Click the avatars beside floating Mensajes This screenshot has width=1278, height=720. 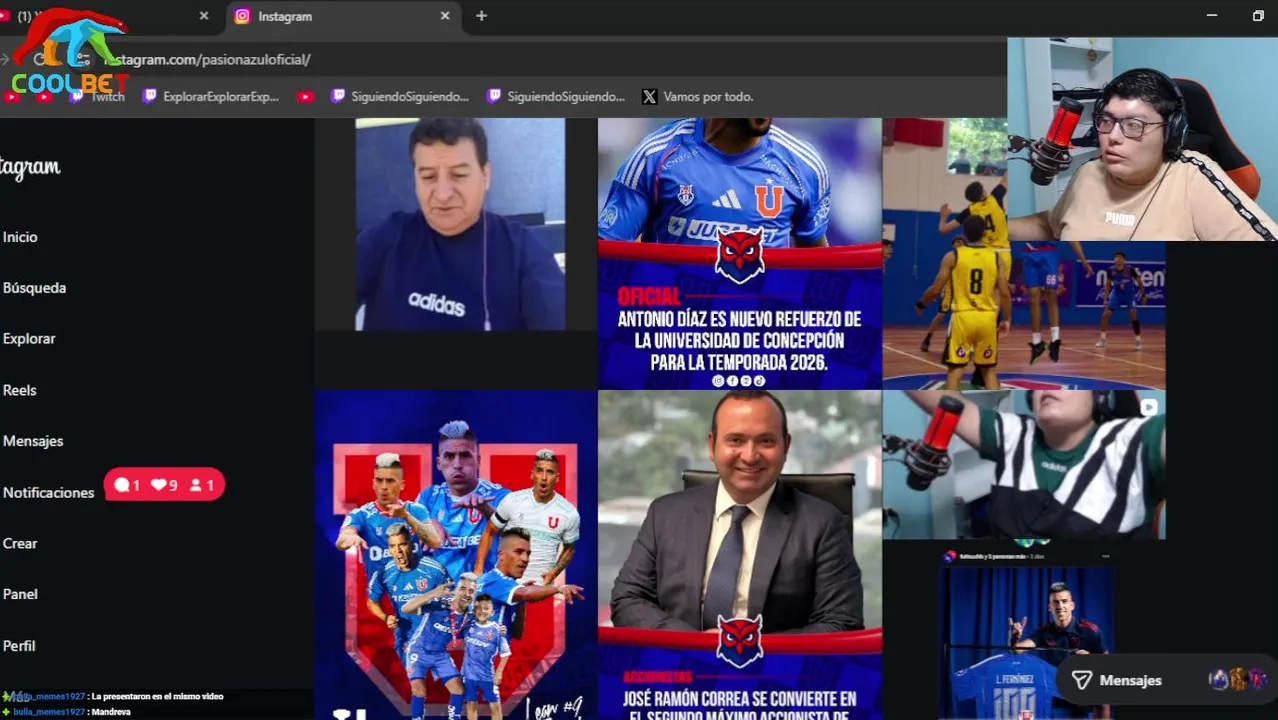pos(1237,680)
